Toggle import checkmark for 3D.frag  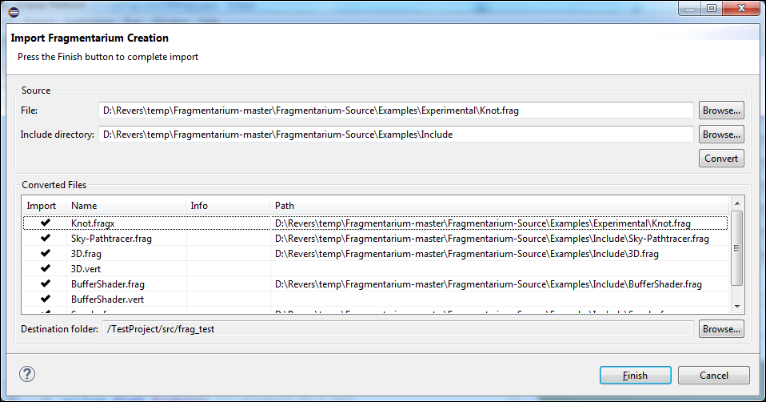pos(45,254)
